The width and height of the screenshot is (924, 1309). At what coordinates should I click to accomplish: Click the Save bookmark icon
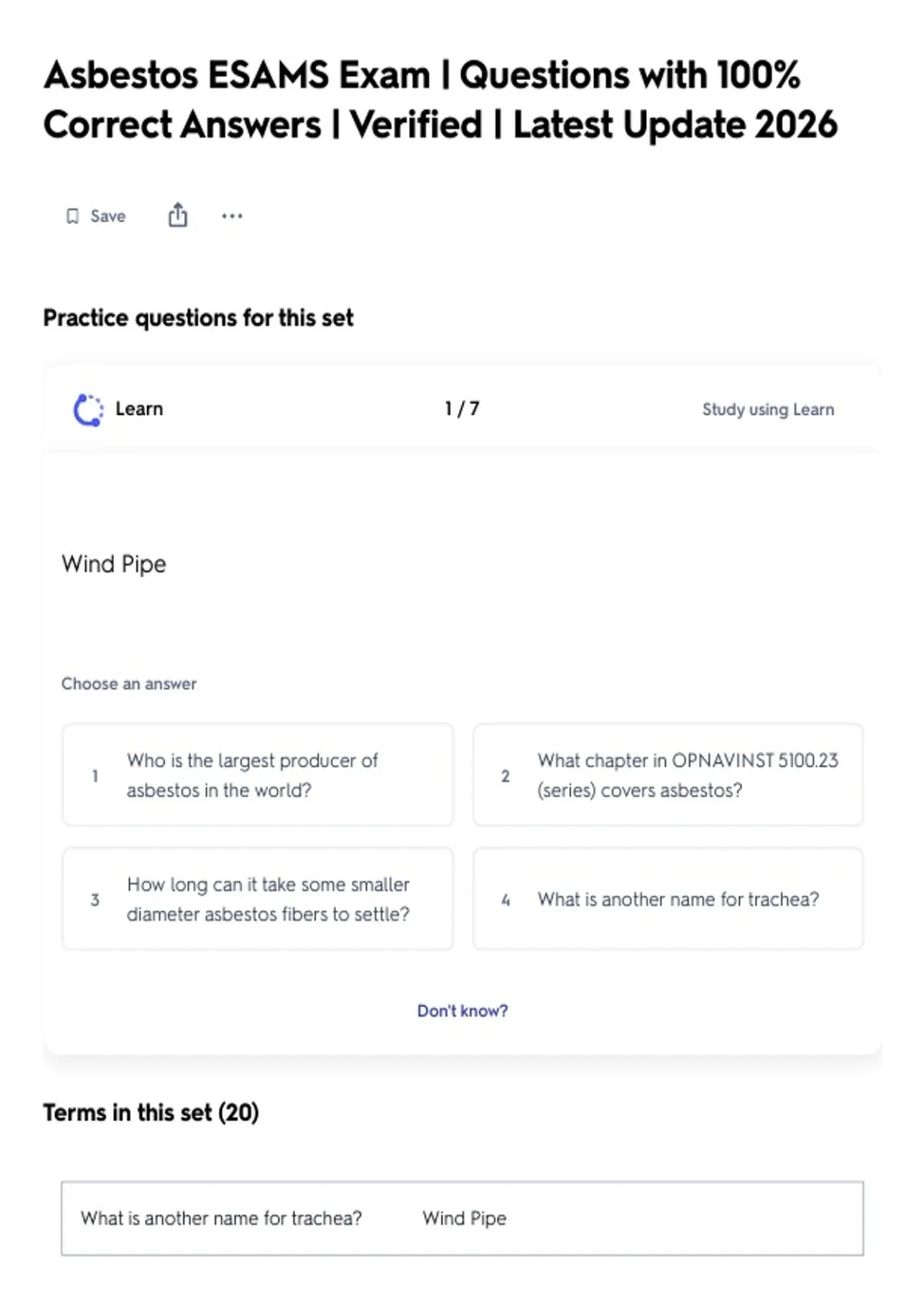[x=72, y=216]
